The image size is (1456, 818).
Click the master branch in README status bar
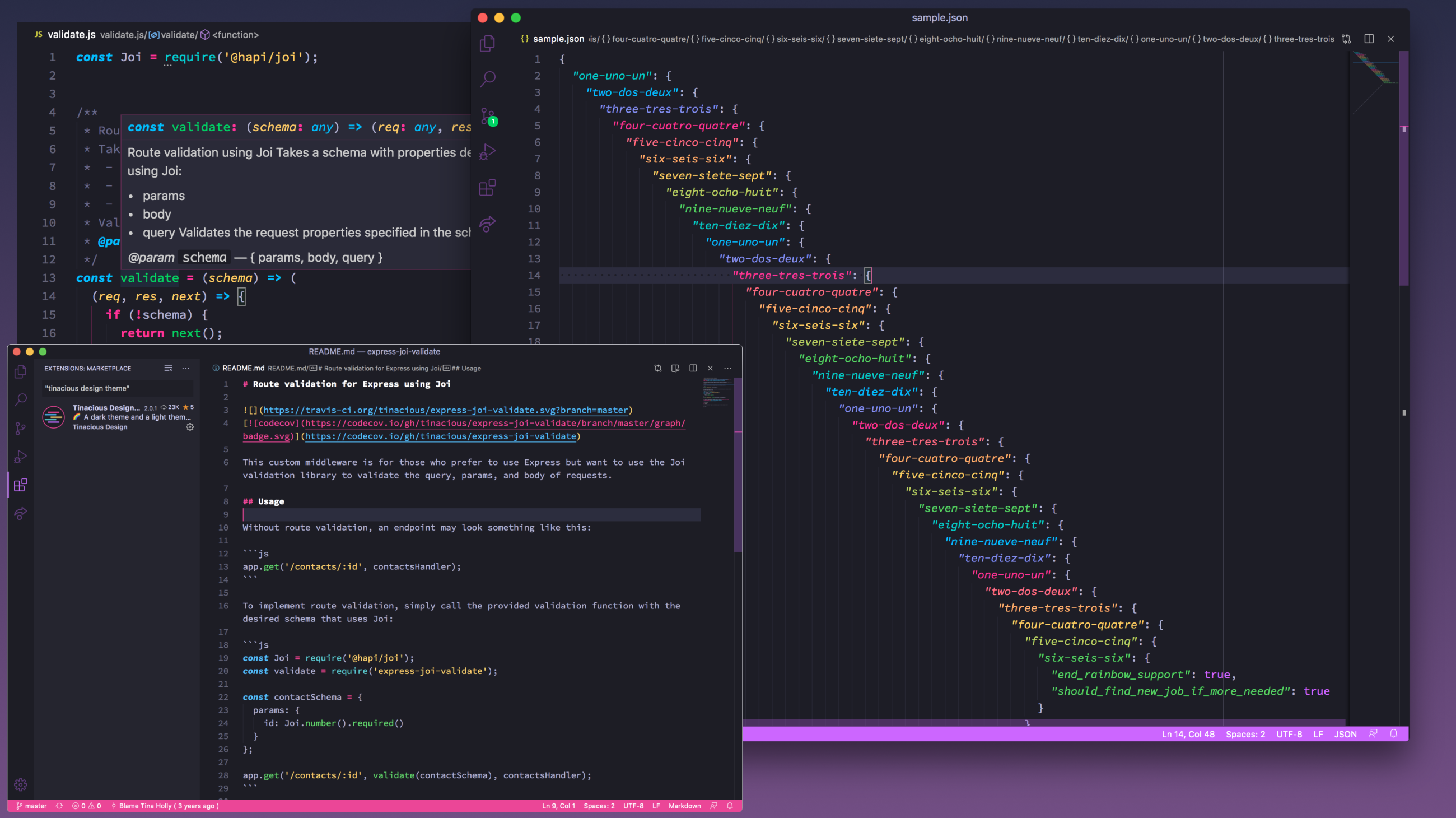tap(32, 806)
